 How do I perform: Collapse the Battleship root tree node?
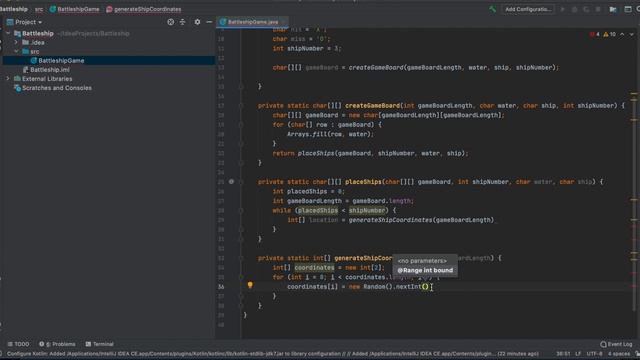point(8,33)
